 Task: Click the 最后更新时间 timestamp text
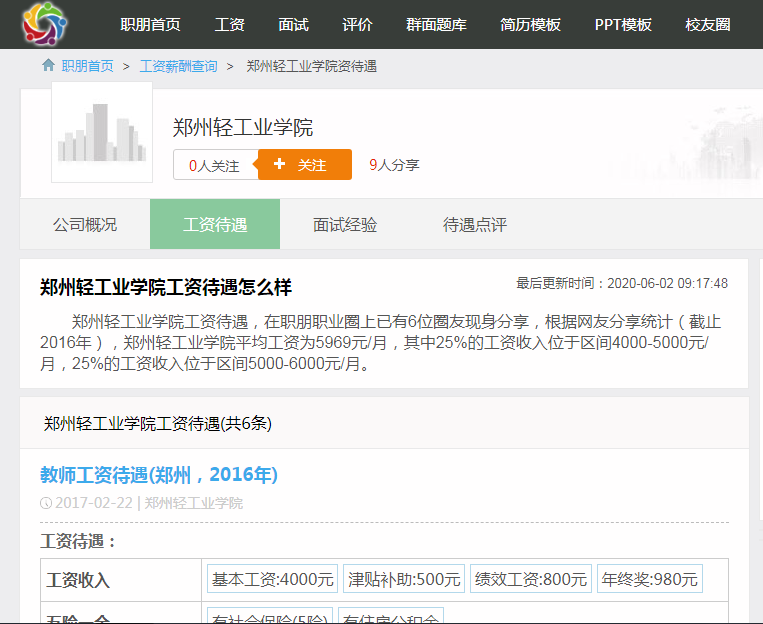pos(622,283)
